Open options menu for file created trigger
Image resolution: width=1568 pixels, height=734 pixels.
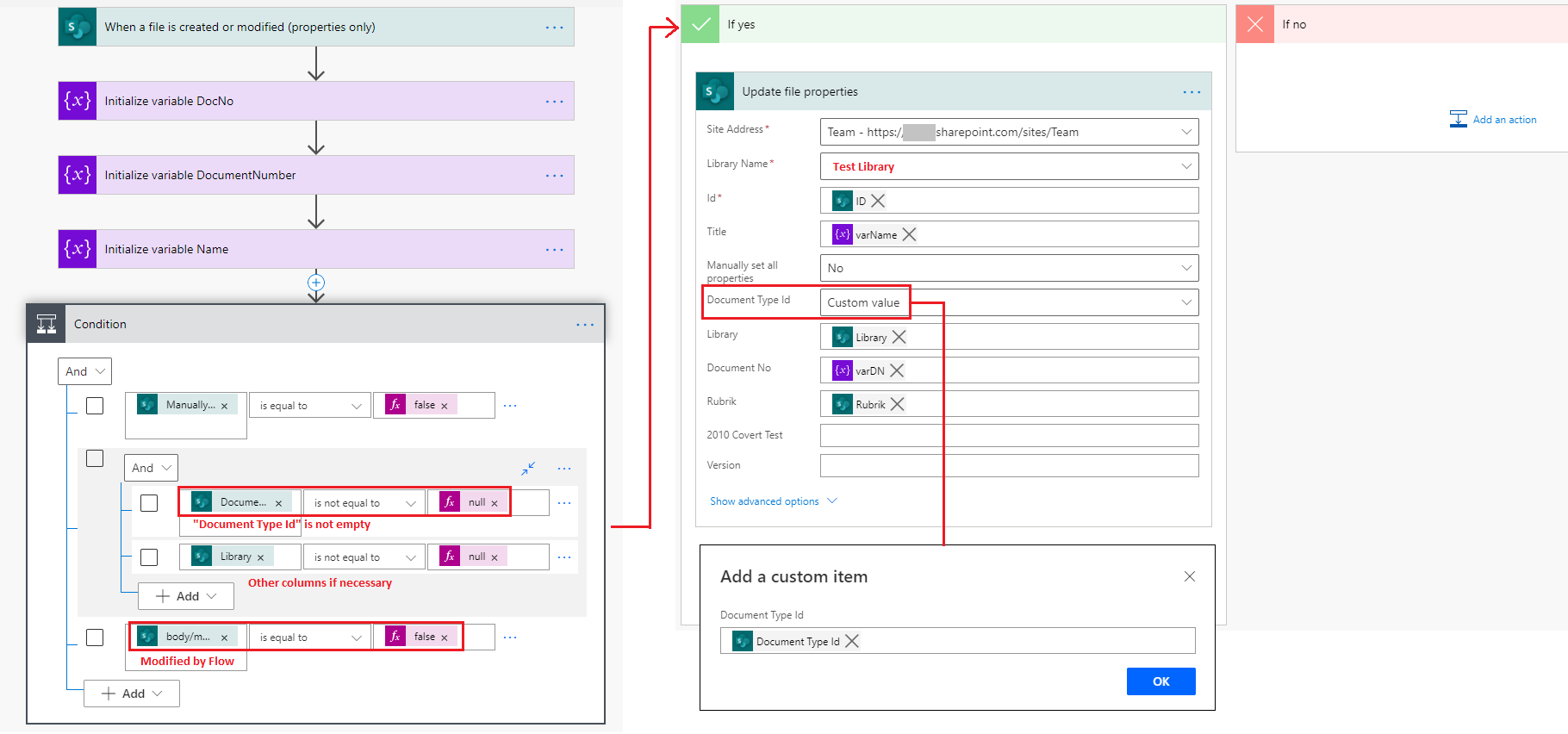[554, 28]
